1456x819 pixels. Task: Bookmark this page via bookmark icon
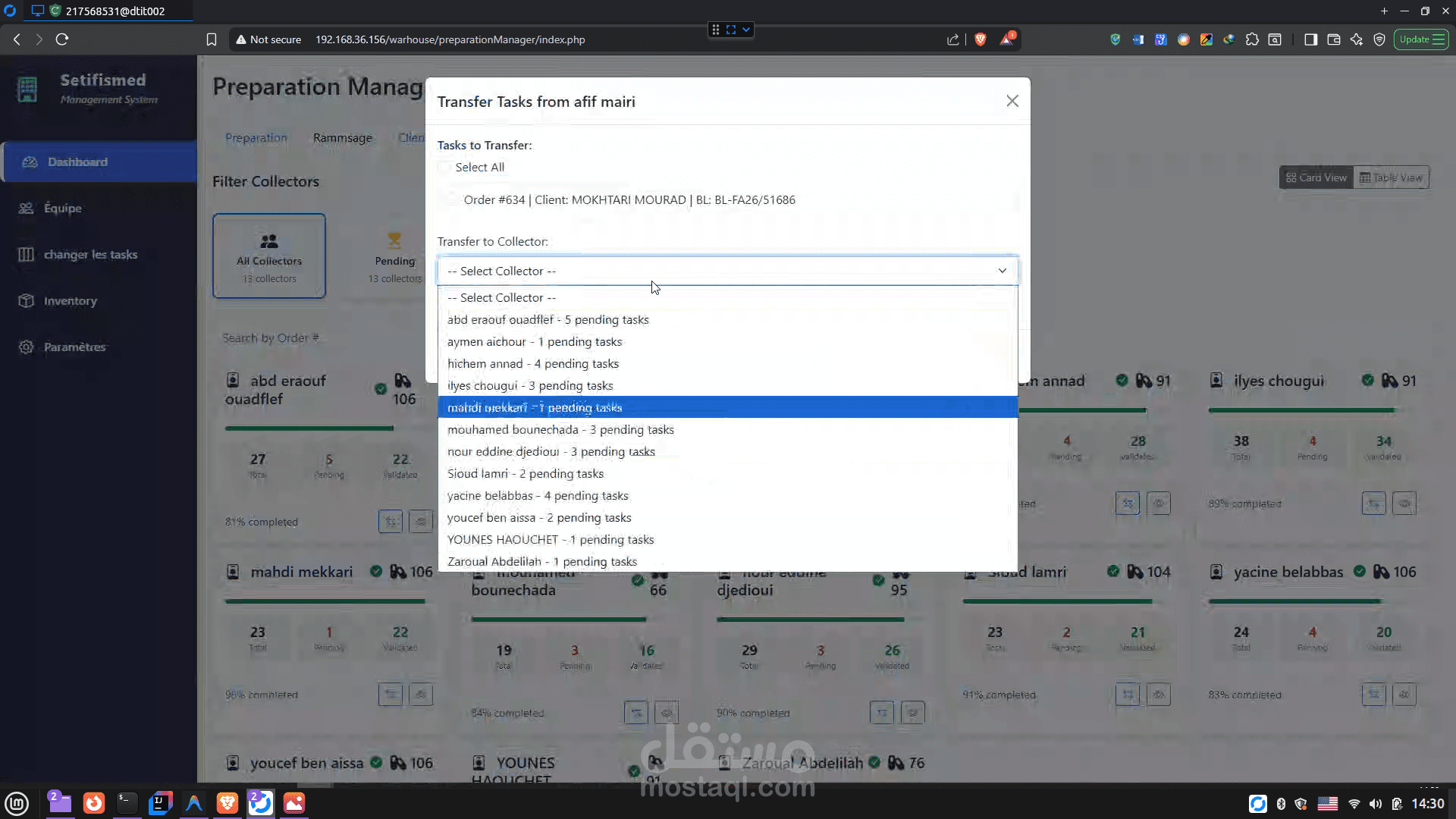212,39
